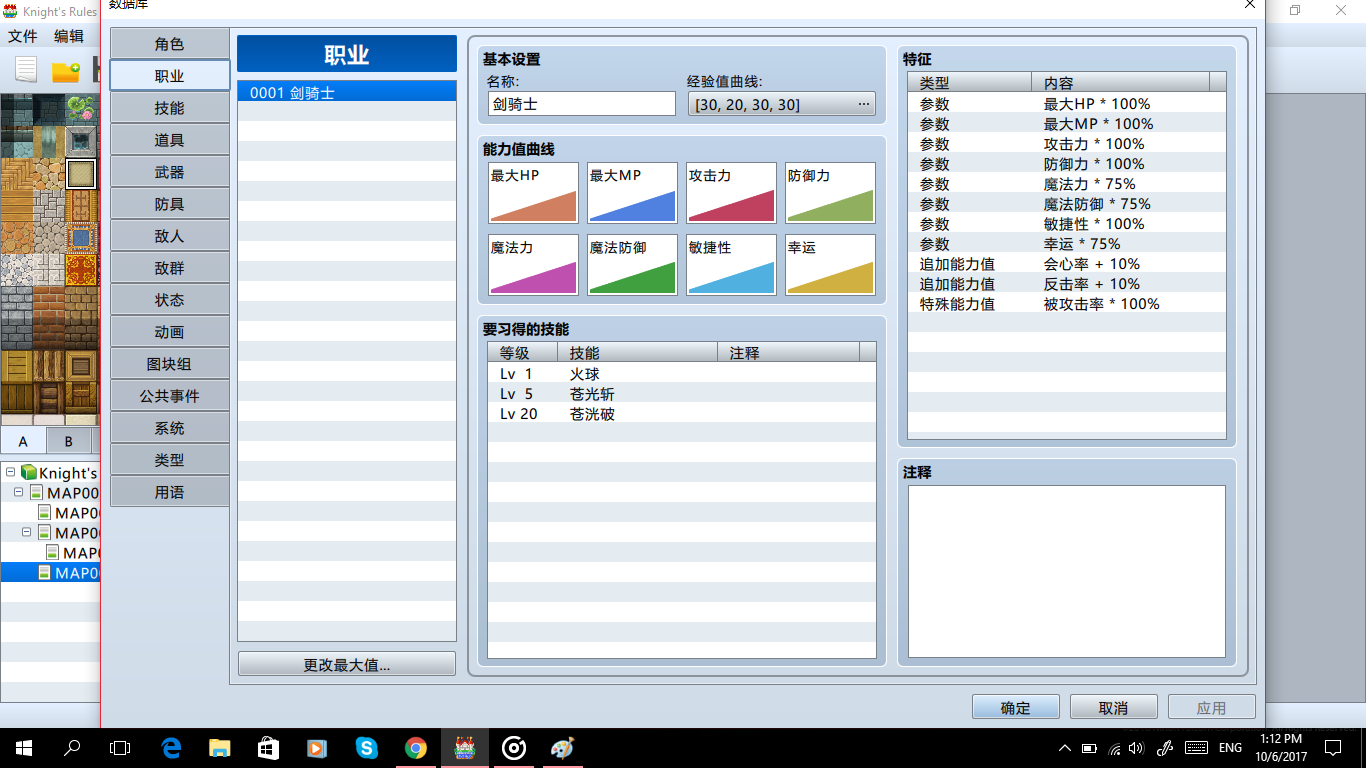
Task: Select the 会心率 + 10% trait row
Action: tap(1067, 264)
